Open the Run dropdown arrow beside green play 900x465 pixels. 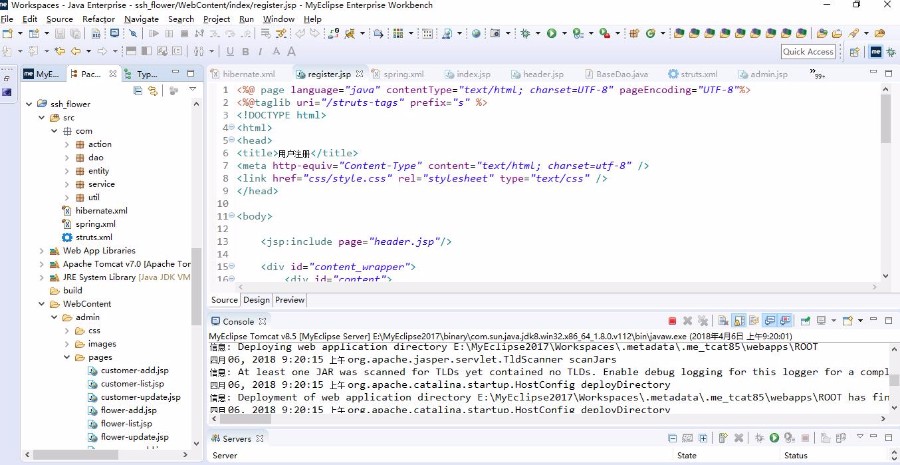(x=564, y=33)
